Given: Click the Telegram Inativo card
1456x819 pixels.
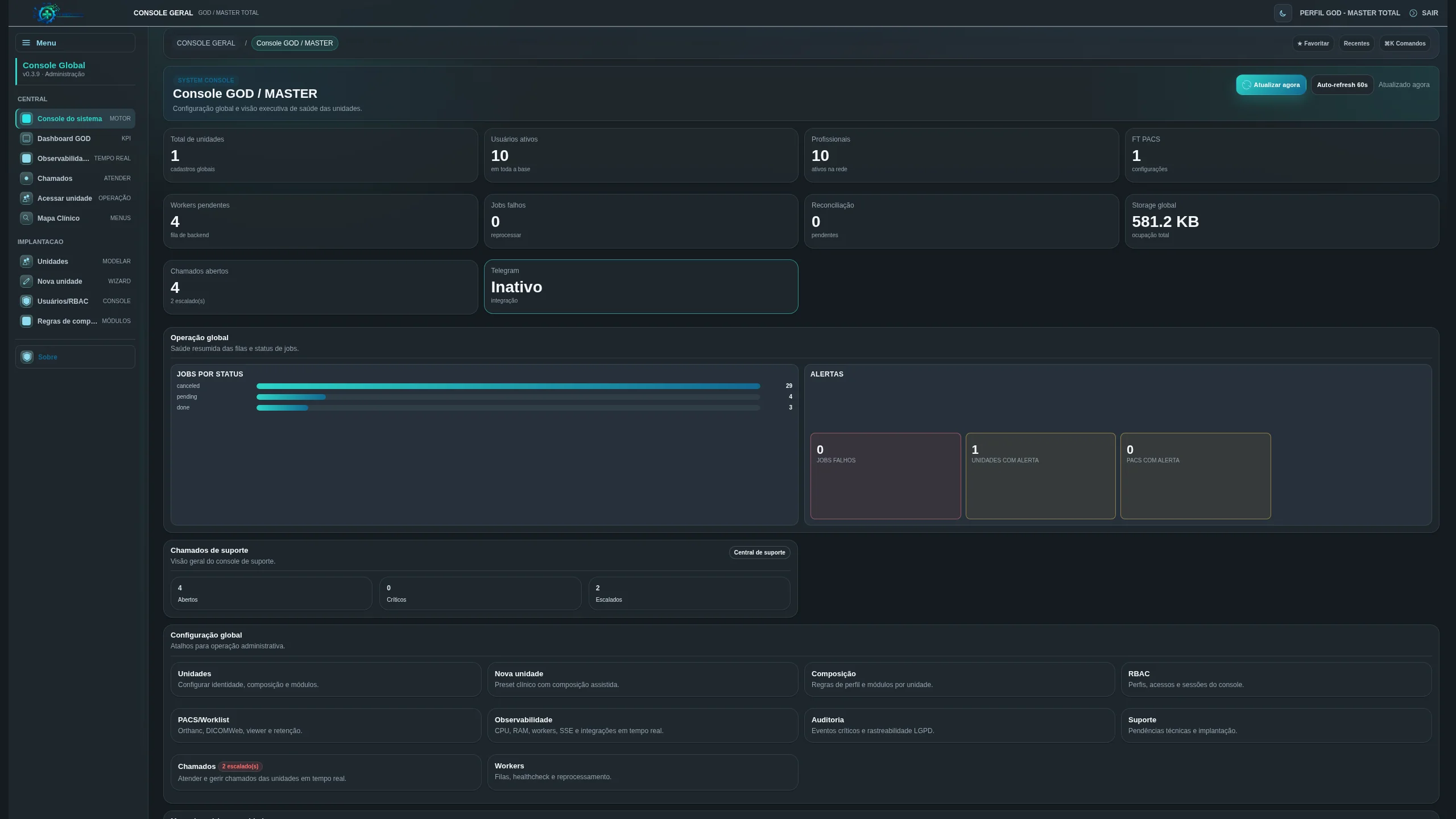Looking at the screenshot, I should tap(641, 287).
